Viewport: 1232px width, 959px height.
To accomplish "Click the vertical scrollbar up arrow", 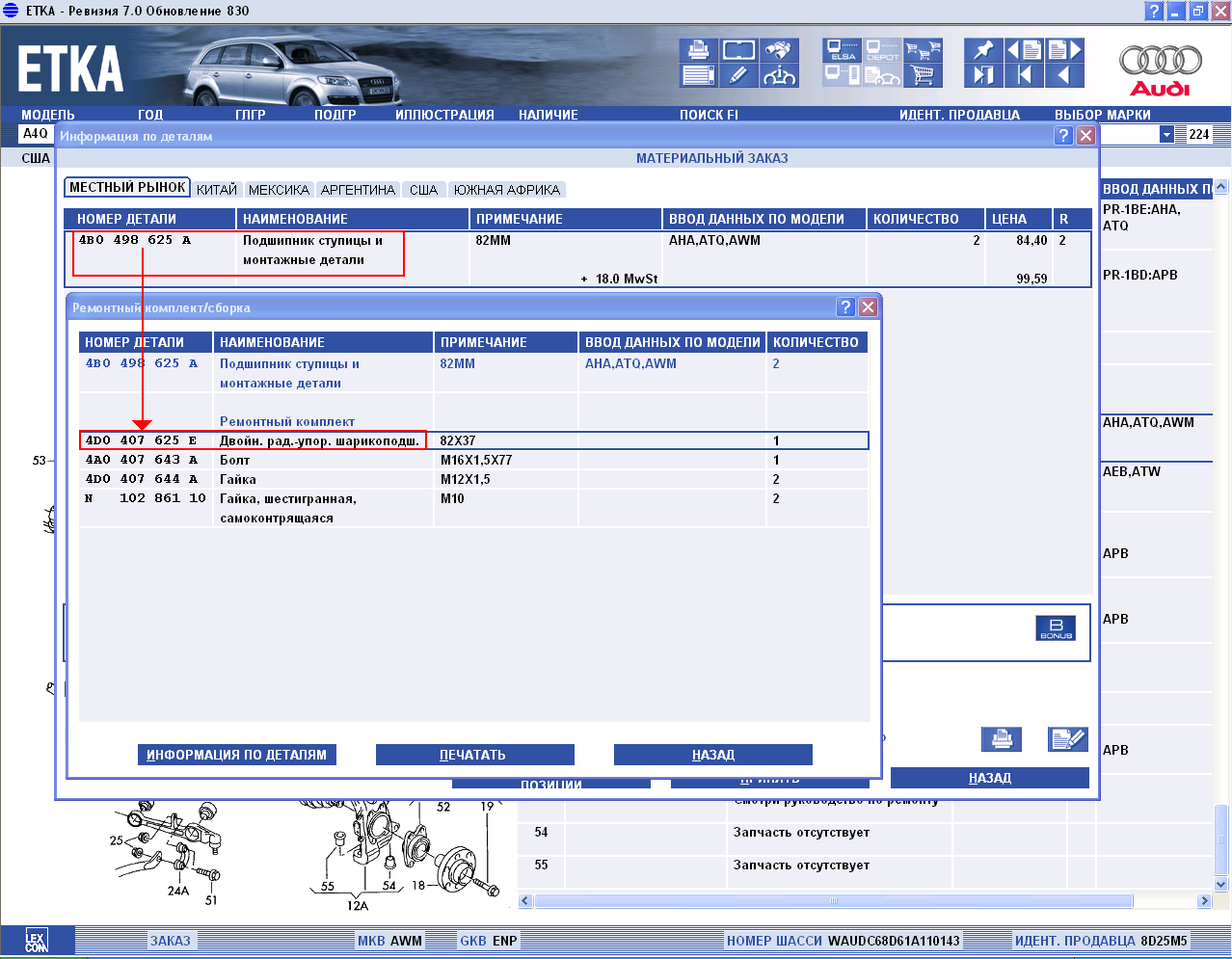I will (1221, 187).
